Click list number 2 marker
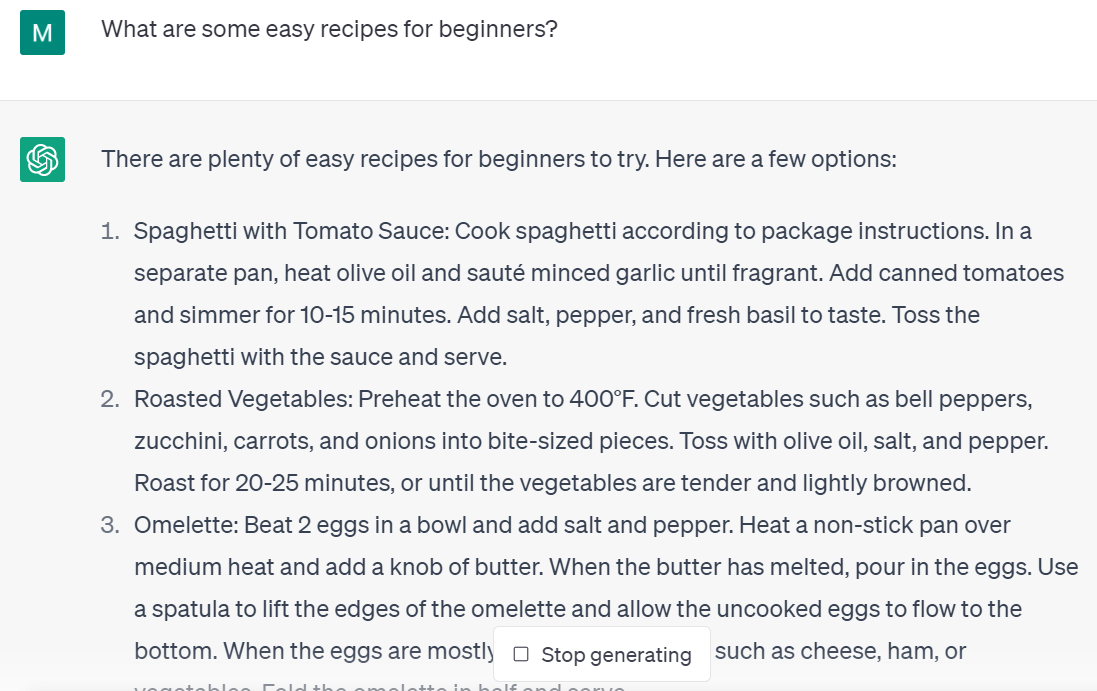Viewport: 1097px width, 691px height. (x=110, y=400)
